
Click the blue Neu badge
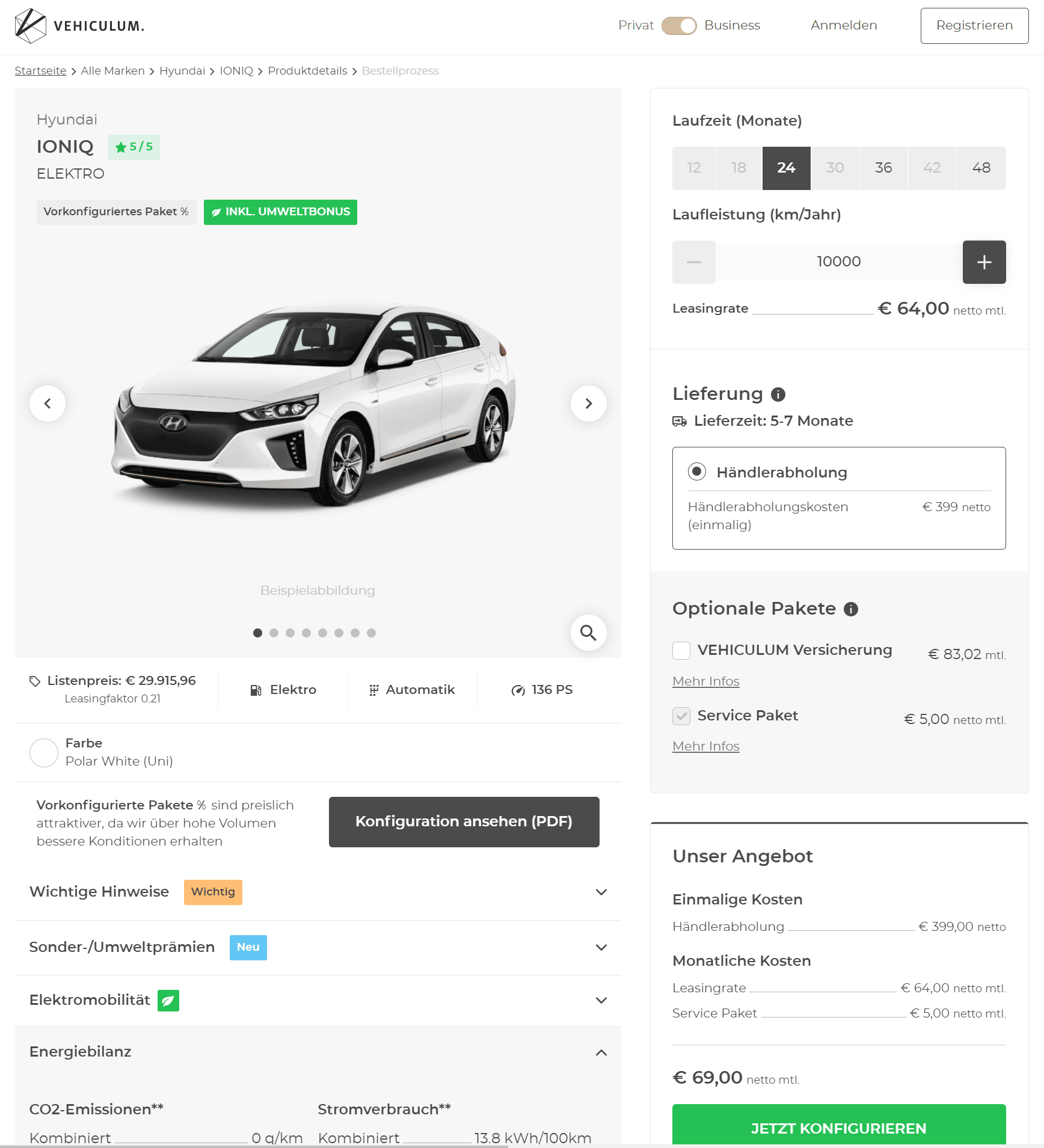(248, 947)
